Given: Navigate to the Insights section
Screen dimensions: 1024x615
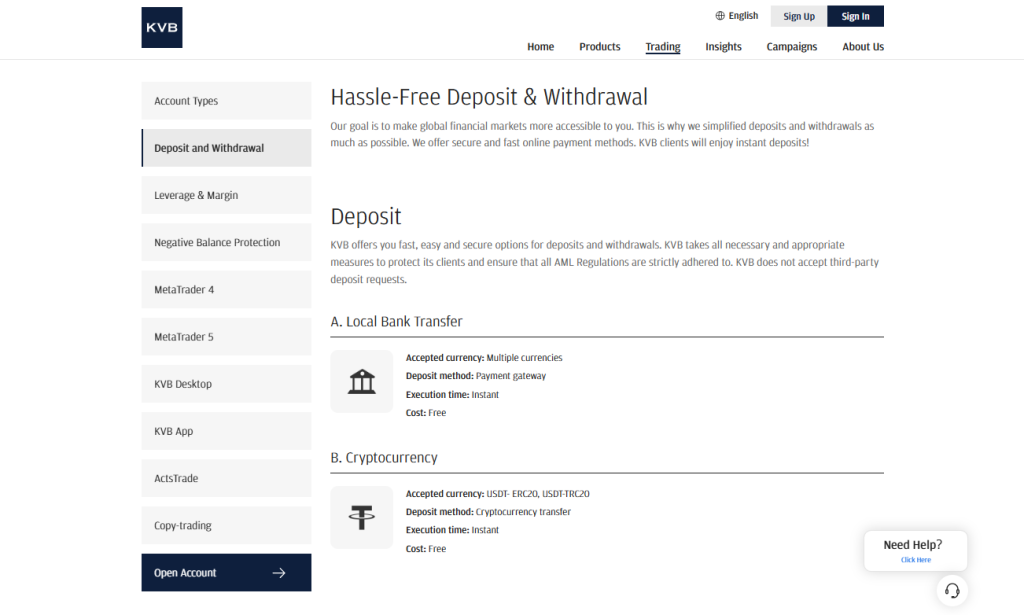Looking at the screenshot, I should (x=723, y=46).
